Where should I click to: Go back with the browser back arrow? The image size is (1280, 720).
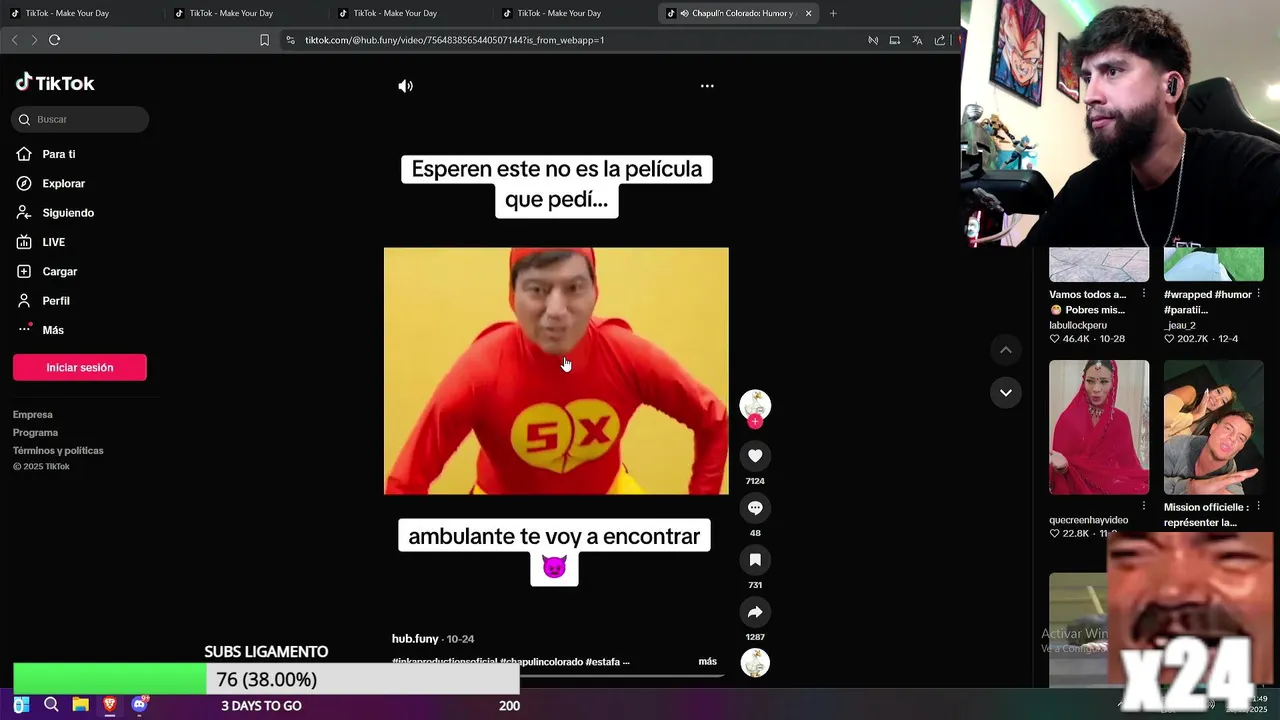14,40
